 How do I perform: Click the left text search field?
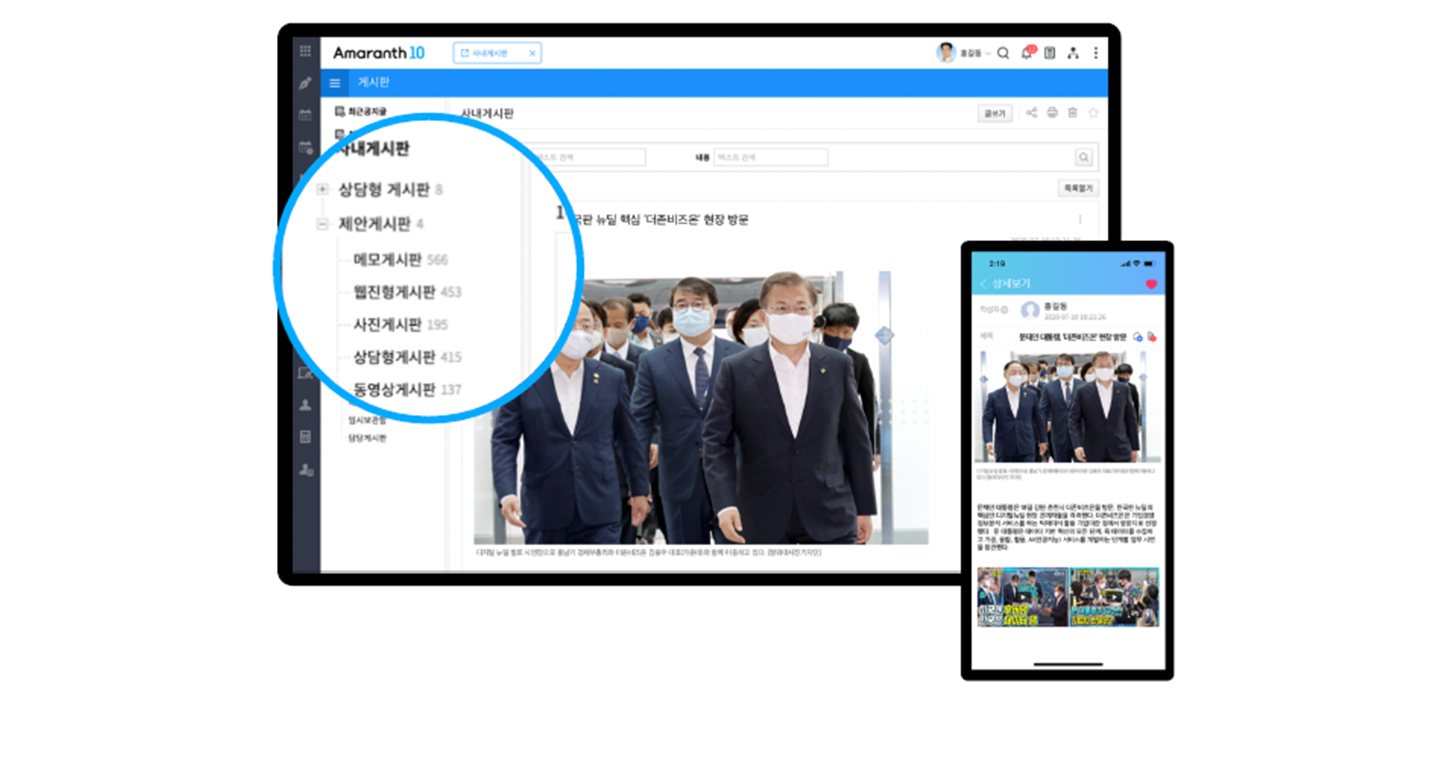click(x=588, y=157)
